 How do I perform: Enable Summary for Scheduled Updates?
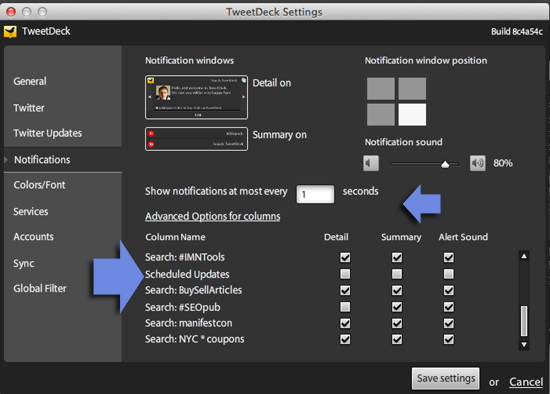click(x=397, y=274)
